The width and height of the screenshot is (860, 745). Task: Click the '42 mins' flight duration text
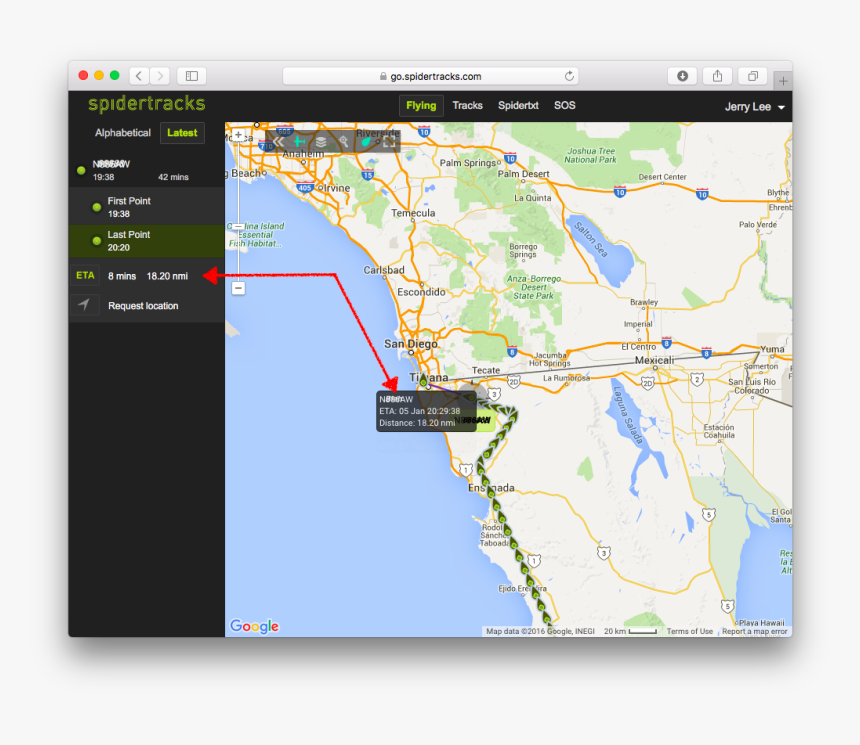coord(173,177)
